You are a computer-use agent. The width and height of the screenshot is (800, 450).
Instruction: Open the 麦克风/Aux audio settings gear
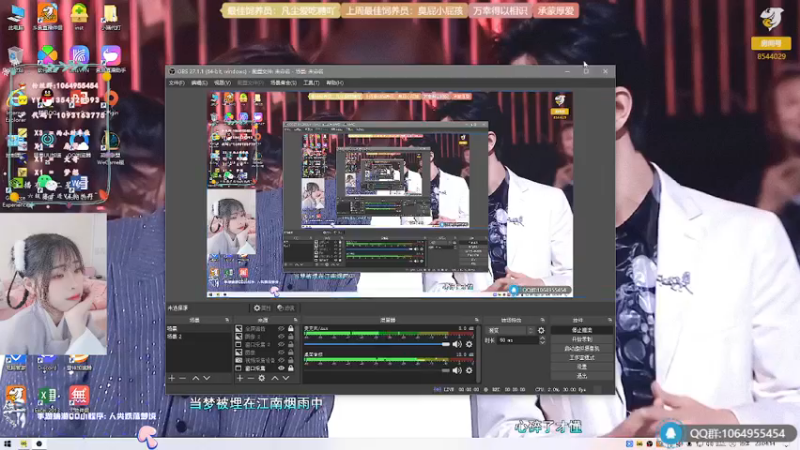click(469, 344)
